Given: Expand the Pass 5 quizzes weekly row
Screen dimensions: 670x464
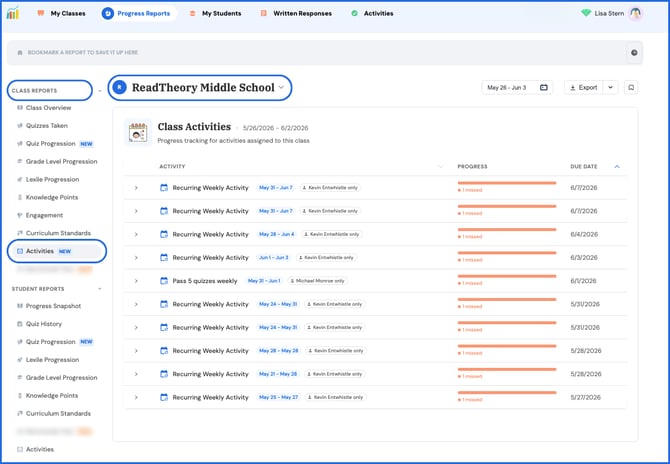Looking at the screenshot, I should coord(136,281).
